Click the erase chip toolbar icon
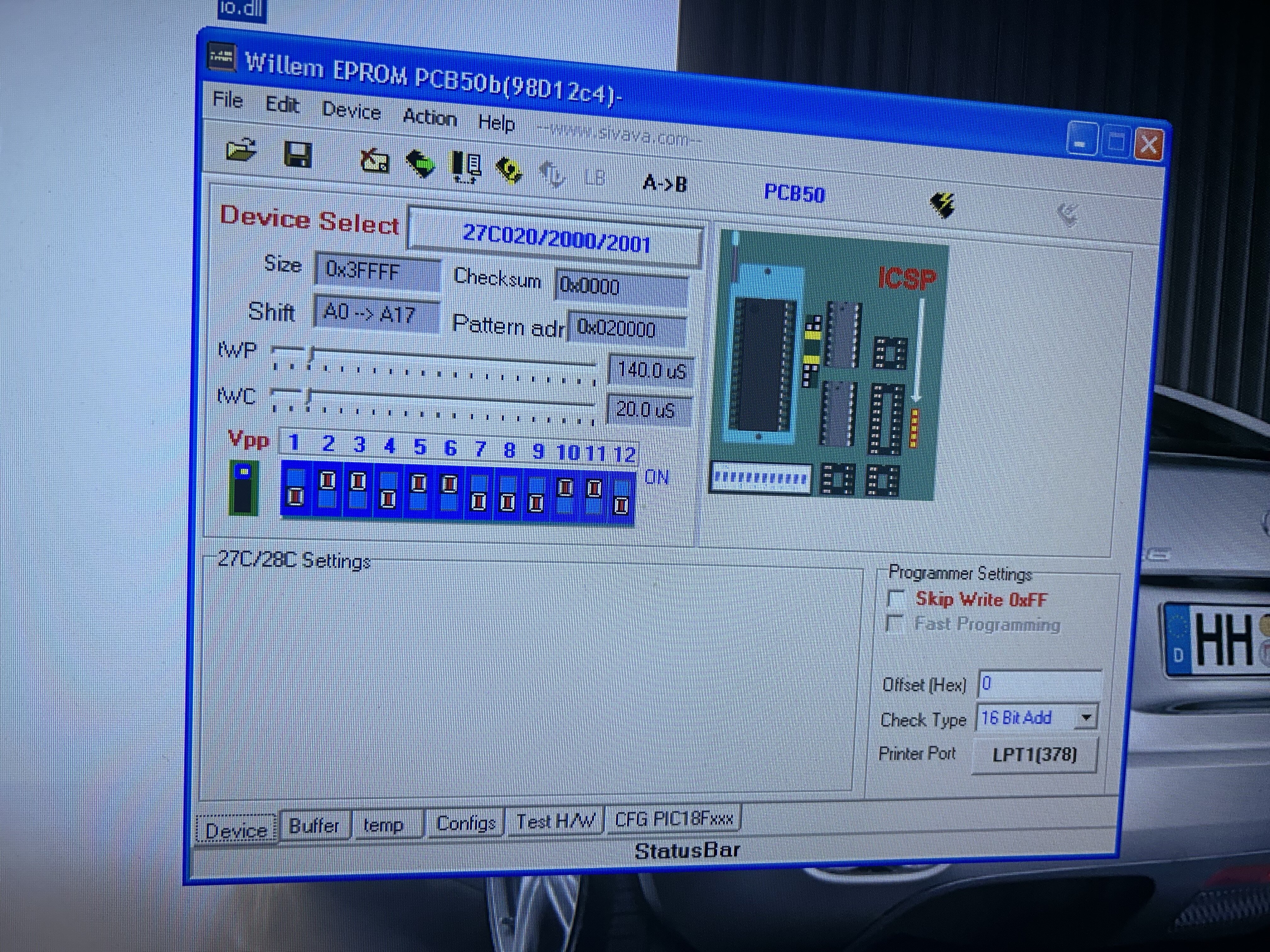This screenshot has width=1270, height=952. point(374,161)
